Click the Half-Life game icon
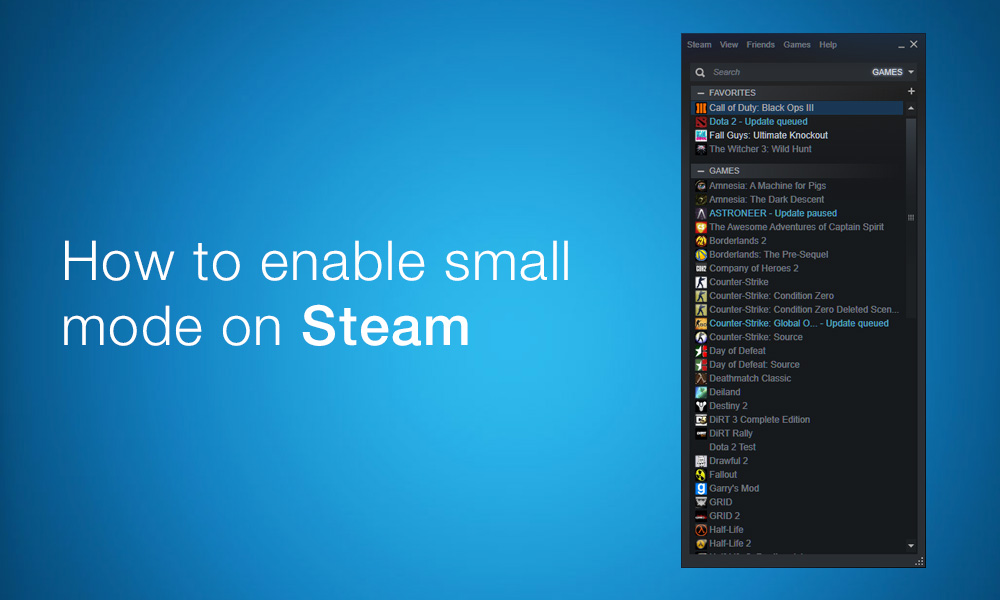The width and height of the screenshot is (1000, 600). [701, 530]
